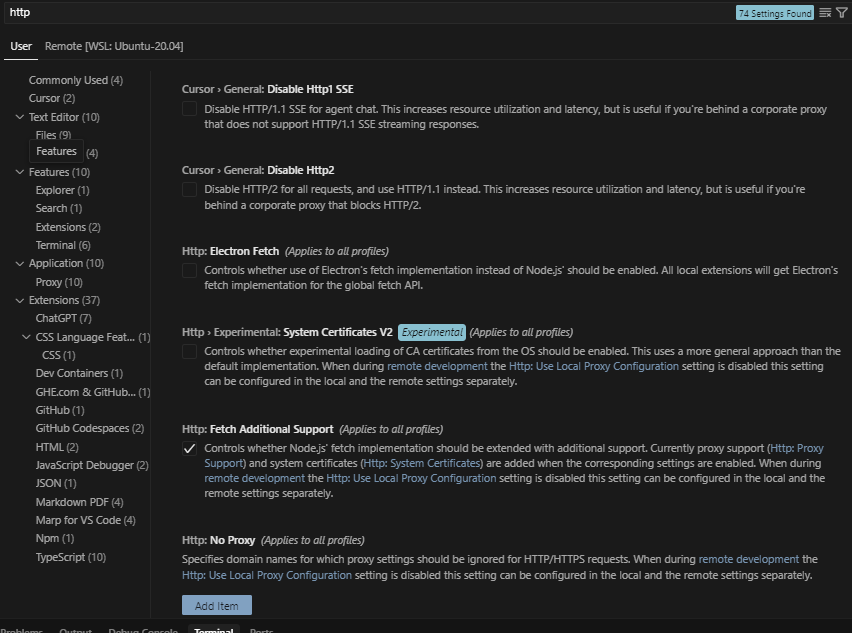Select HTML (2) tree item
This screenshot has height=633, width=852.
(x=57, y=447)
